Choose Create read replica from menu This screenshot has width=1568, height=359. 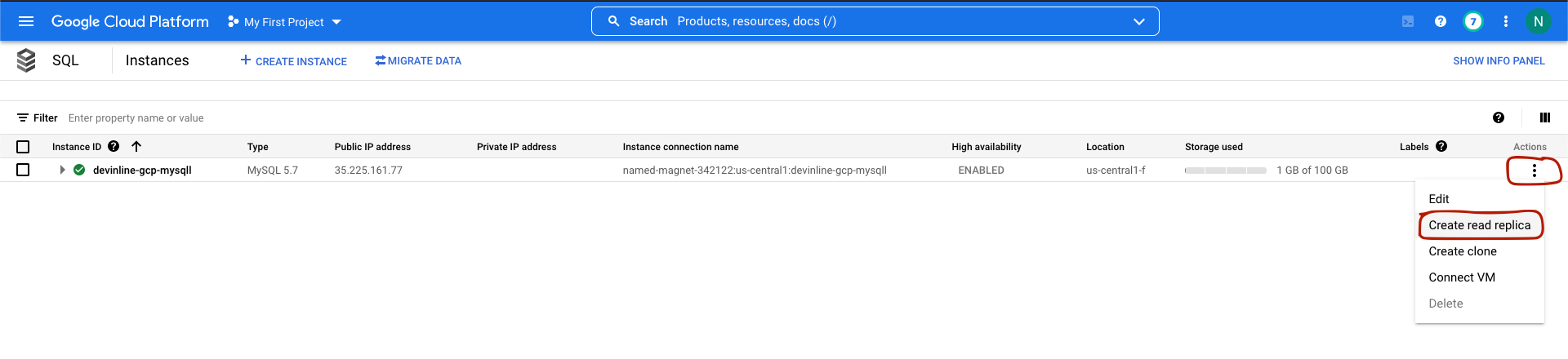pyautogui.click(x=1479, y=225)
